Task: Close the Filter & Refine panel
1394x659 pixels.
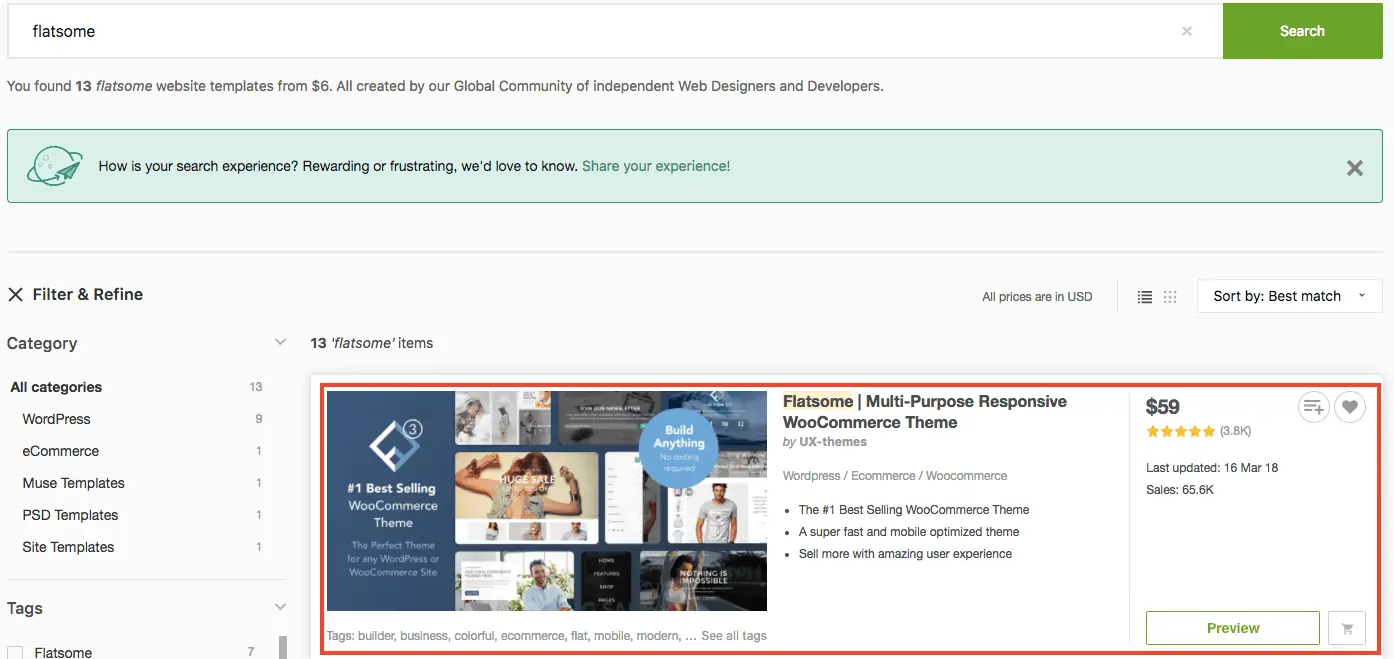Action: tap(15, 294)
